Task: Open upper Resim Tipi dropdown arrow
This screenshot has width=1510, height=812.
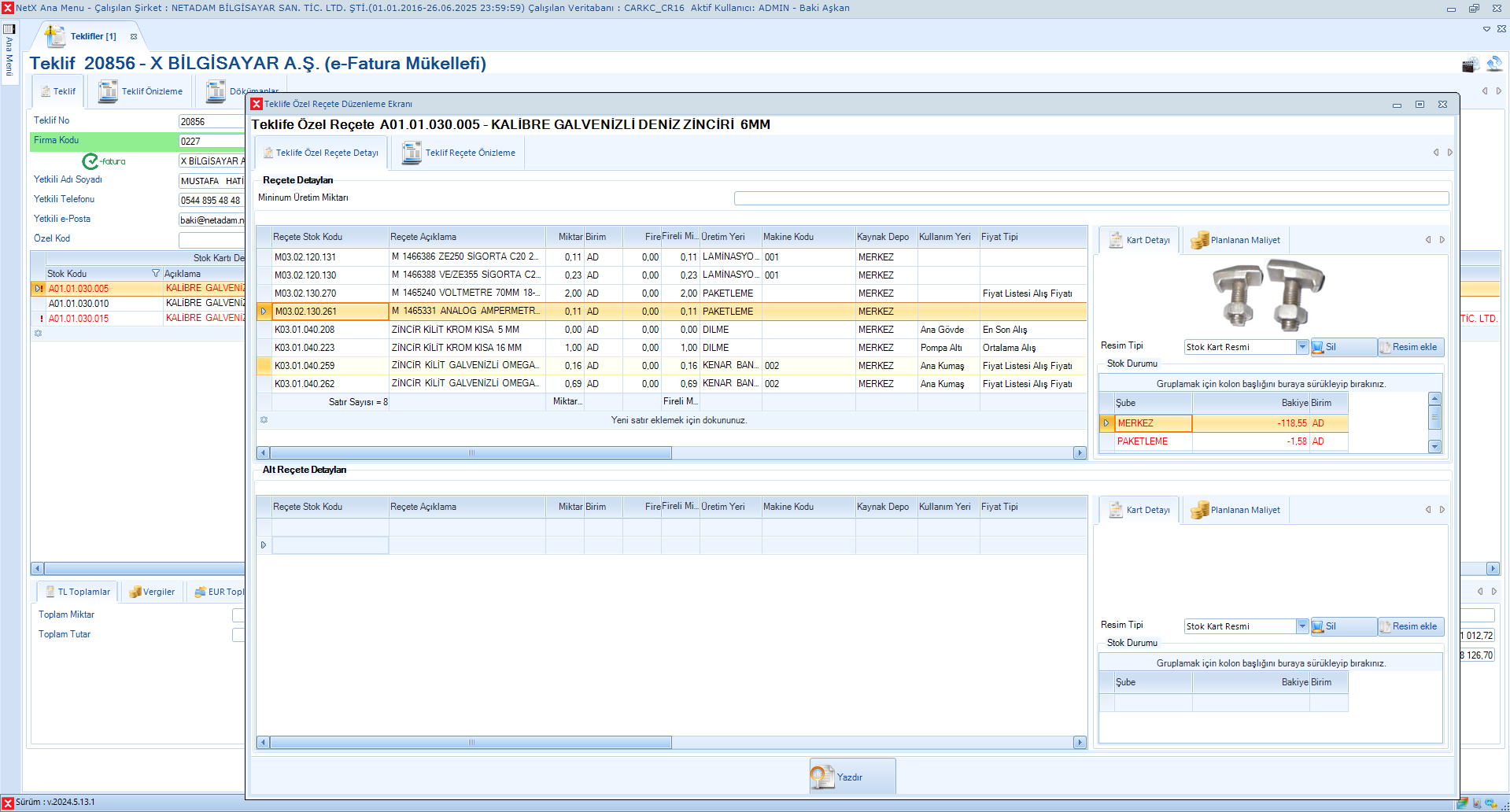Action: tap(1302, 347)
